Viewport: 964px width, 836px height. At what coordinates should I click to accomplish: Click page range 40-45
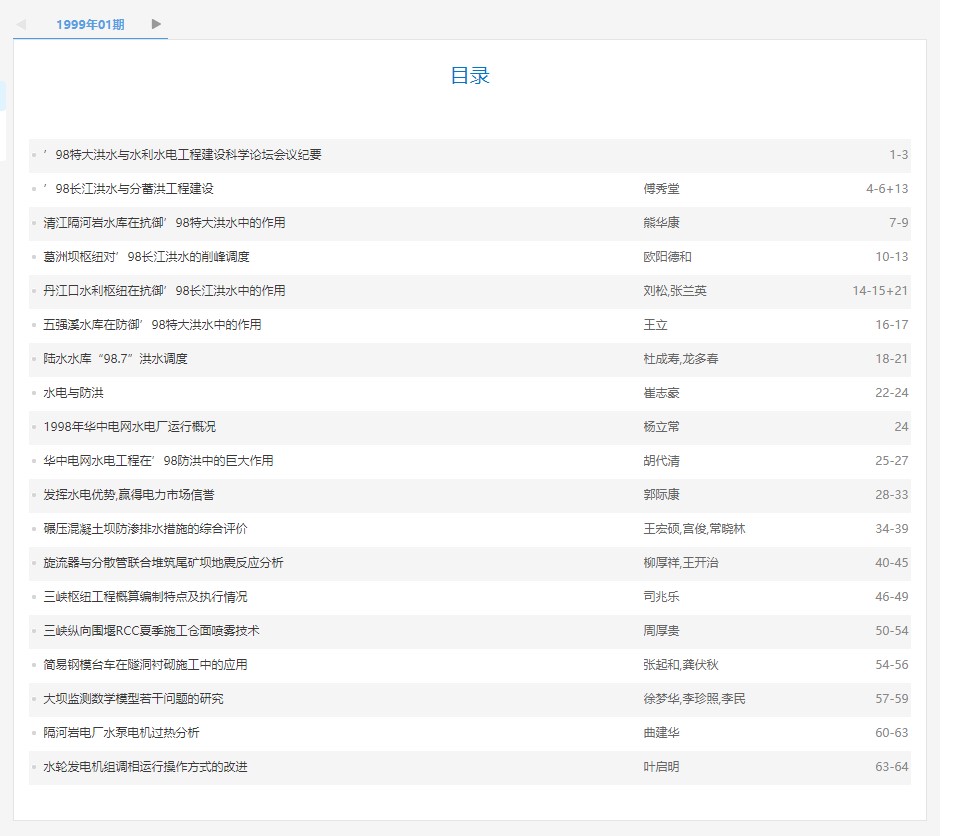[892, 562]
